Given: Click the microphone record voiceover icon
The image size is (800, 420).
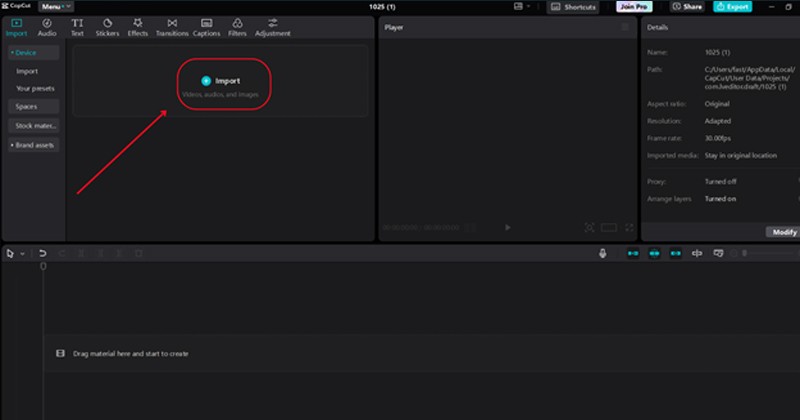Looking at the screenshot, I should (x=603, y=254).
